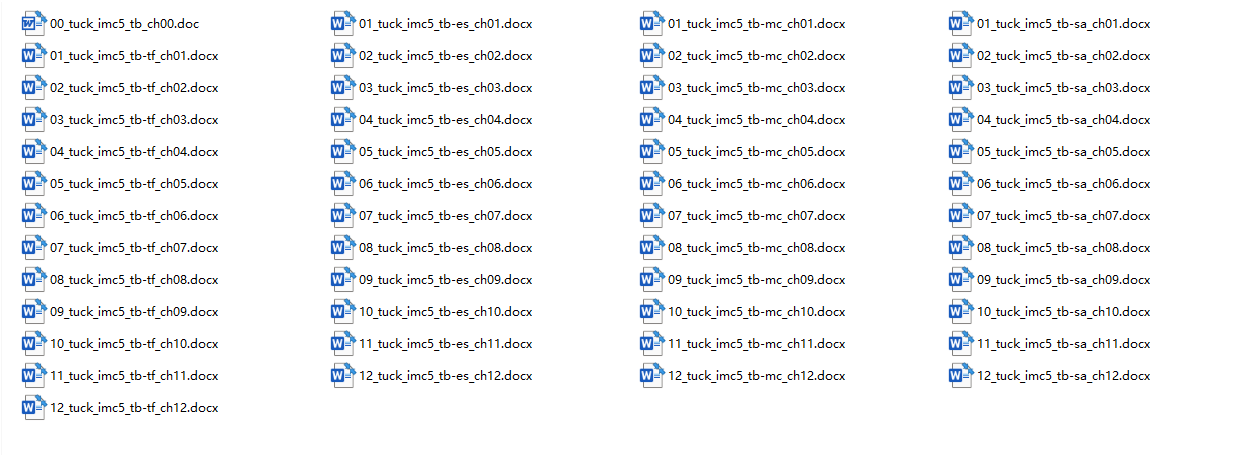Click the Word icon of 01_tuck_imc5_tb-sa_ch01.docx
This screenshot has height=455, width=1254.
tap(961, 23)
